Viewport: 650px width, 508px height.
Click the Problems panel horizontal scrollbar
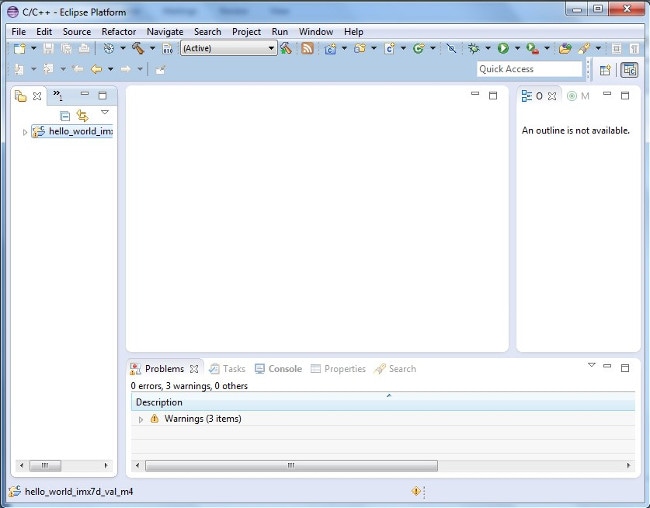pyautogui.click(x=291, y=465)
